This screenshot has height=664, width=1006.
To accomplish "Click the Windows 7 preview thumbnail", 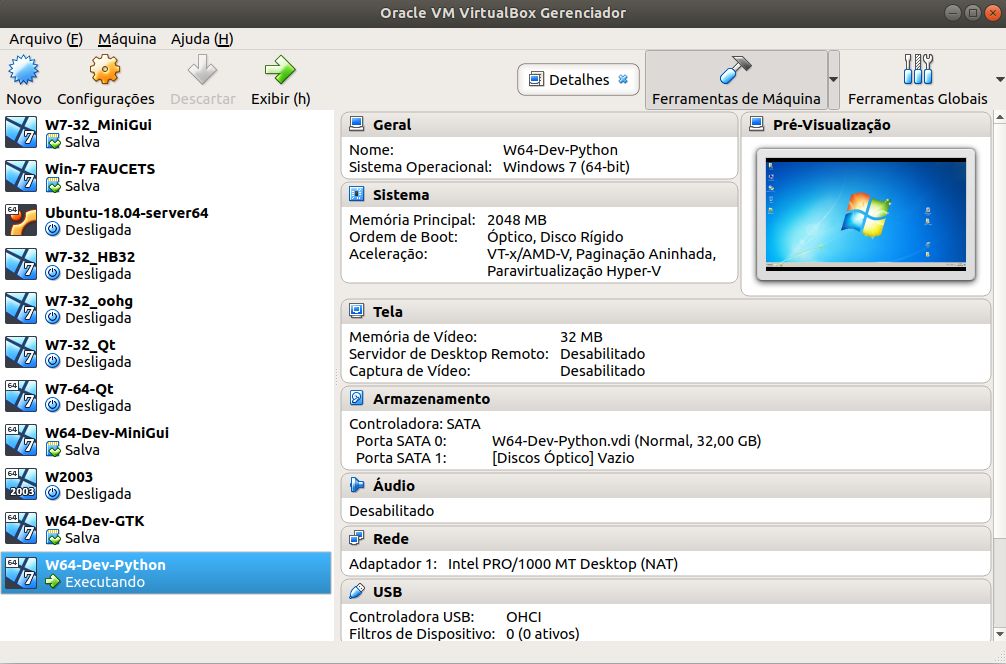I will pyautogui.click(x=865, y=214).
